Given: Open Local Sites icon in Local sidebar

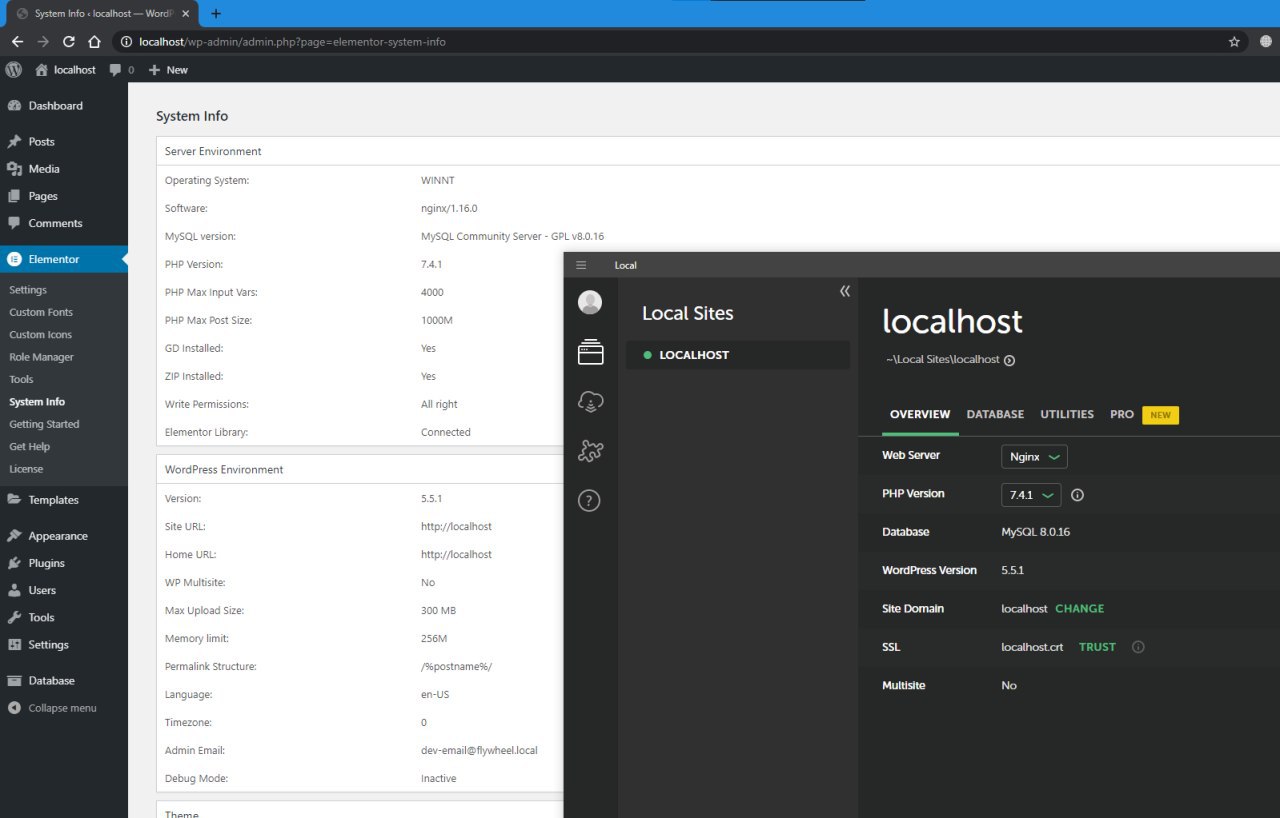Looking at the screenshot, I should tap(590, 352).
